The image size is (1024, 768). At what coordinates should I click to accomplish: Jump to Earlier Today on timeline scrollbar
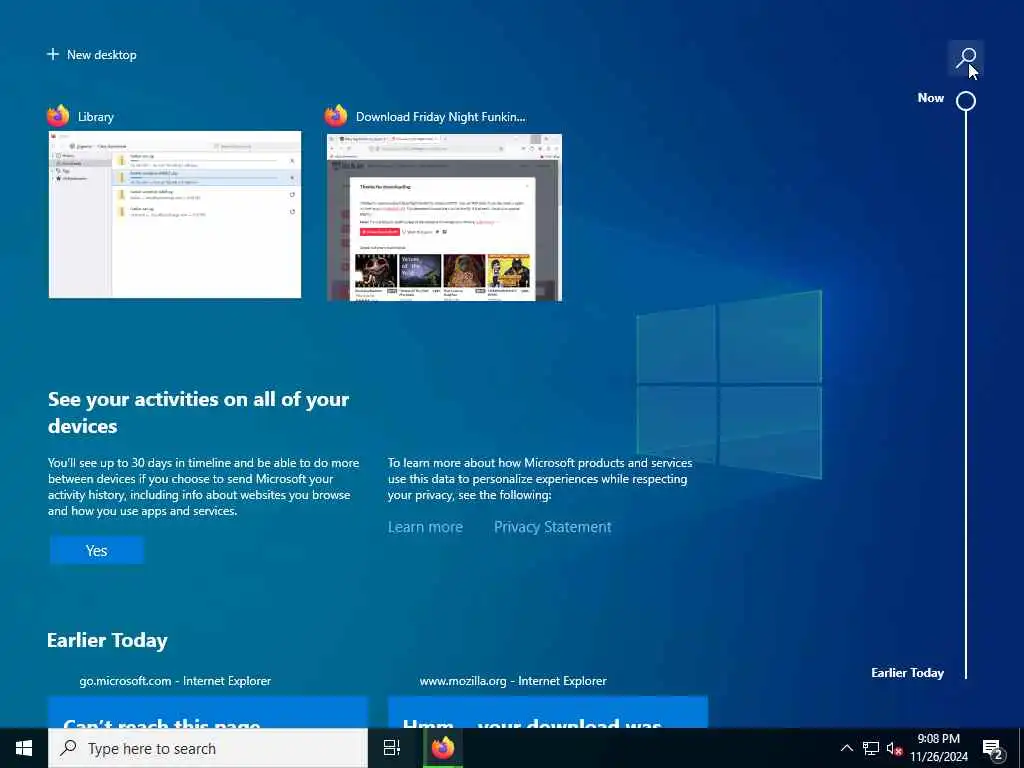pos(907,673)
